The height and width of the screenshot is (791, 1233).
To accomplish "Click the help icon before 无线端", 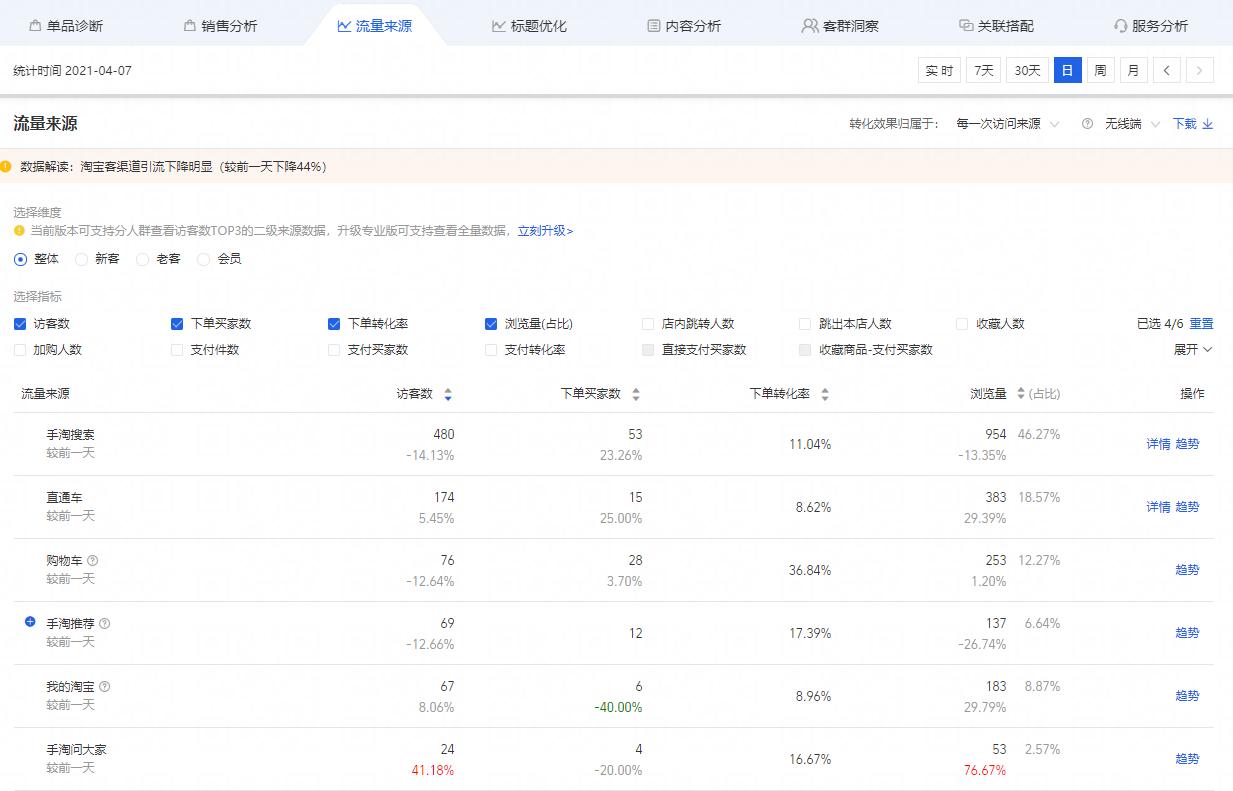I will click(x=1087, y=124).
